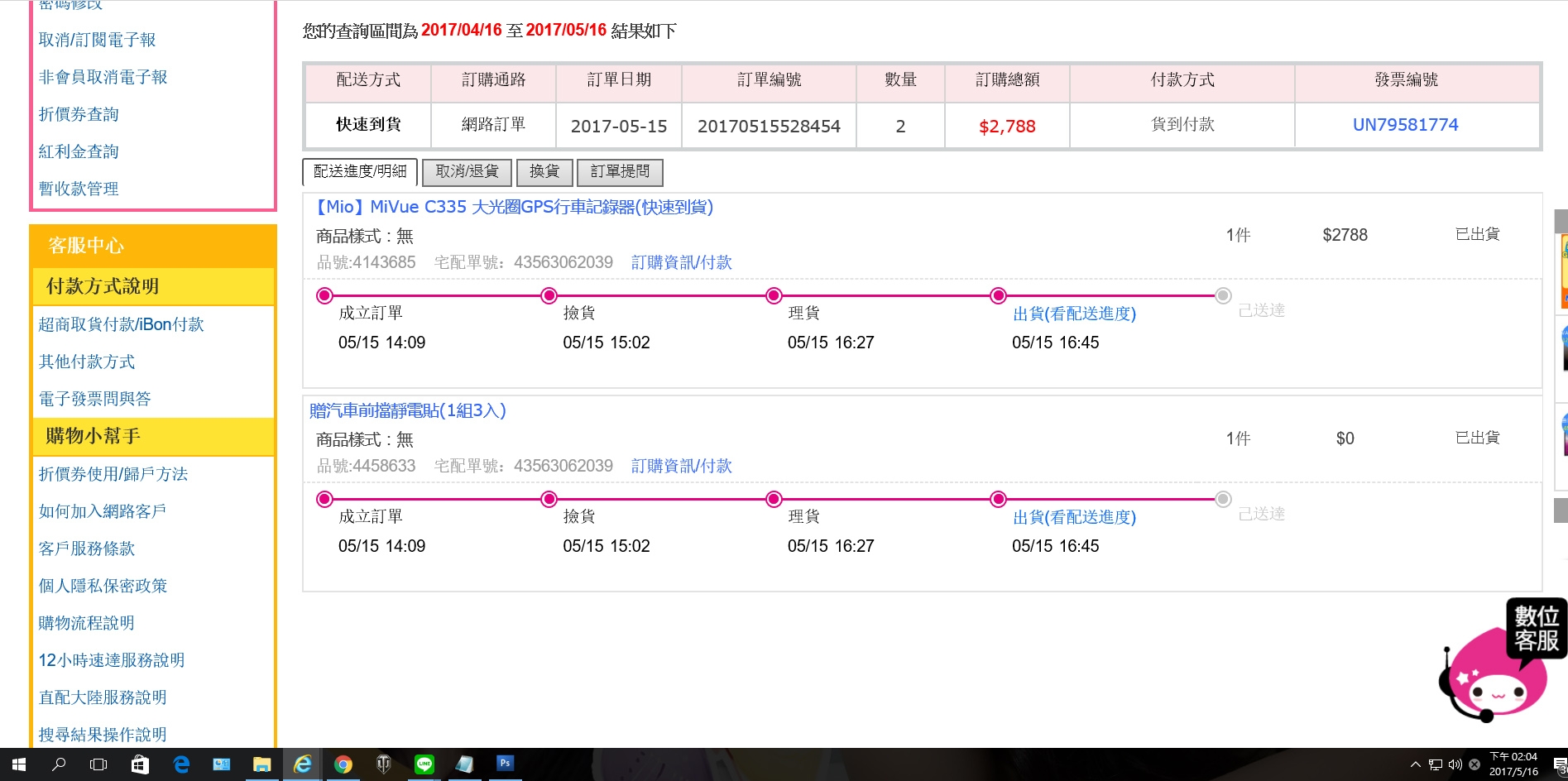The height and width of the screenshot is (781, 1568).
Task: Open 12小時速達服務說明 link
Action: pos(112,660)
